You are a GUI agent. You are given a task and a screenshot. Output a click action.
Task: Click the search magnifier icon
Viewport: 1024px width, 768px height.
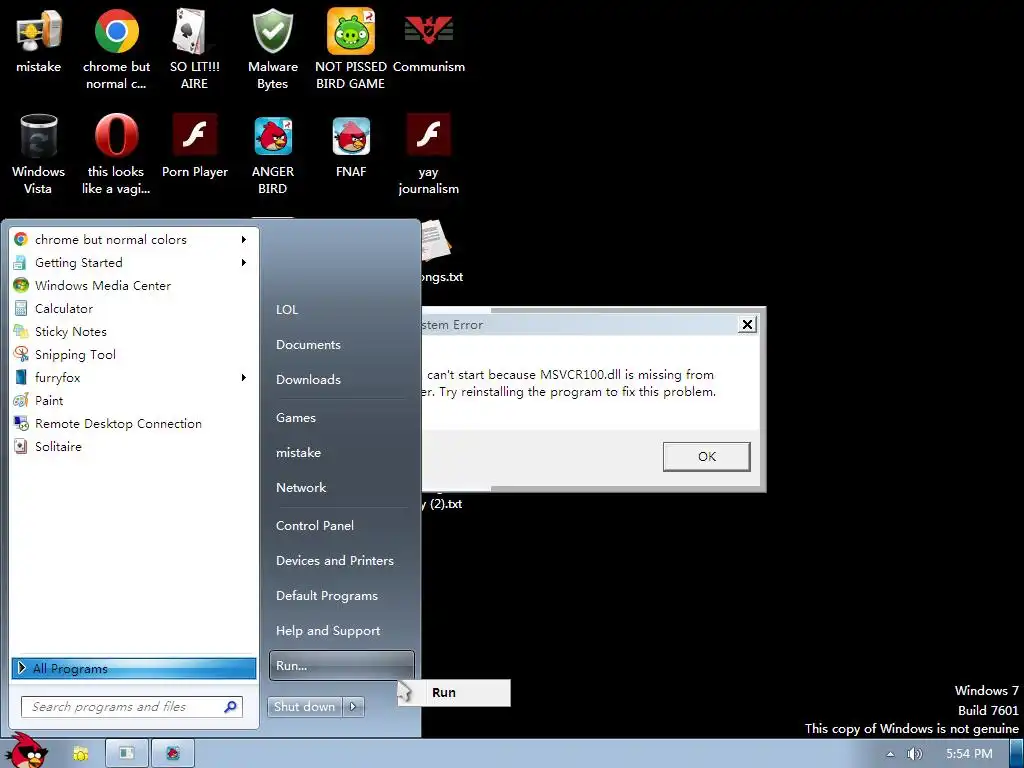pyautogui.click(x=230, y=707)
